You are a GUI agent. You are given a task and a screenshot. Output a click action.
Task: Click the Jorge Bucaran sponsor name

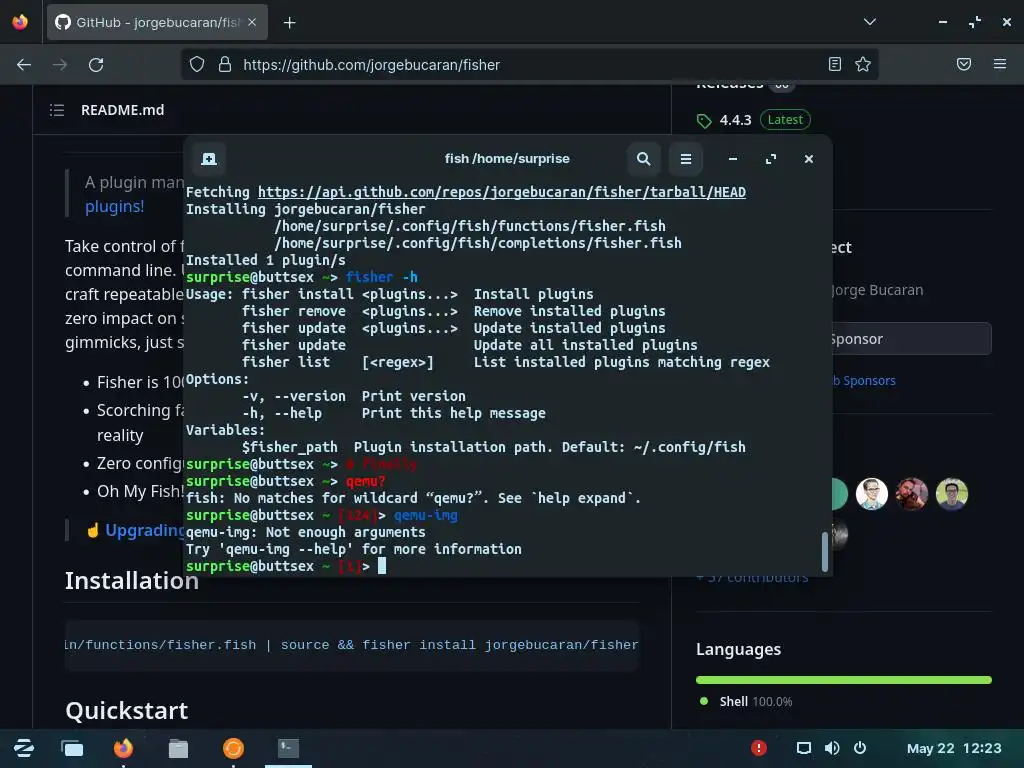pos(877,290)
